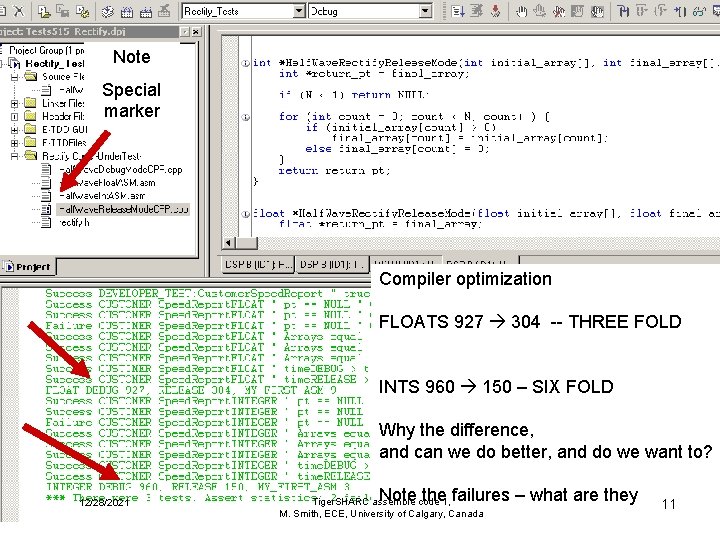
Task: Expand the E-TDDFiles folder
Action: (x=14, y=143)
